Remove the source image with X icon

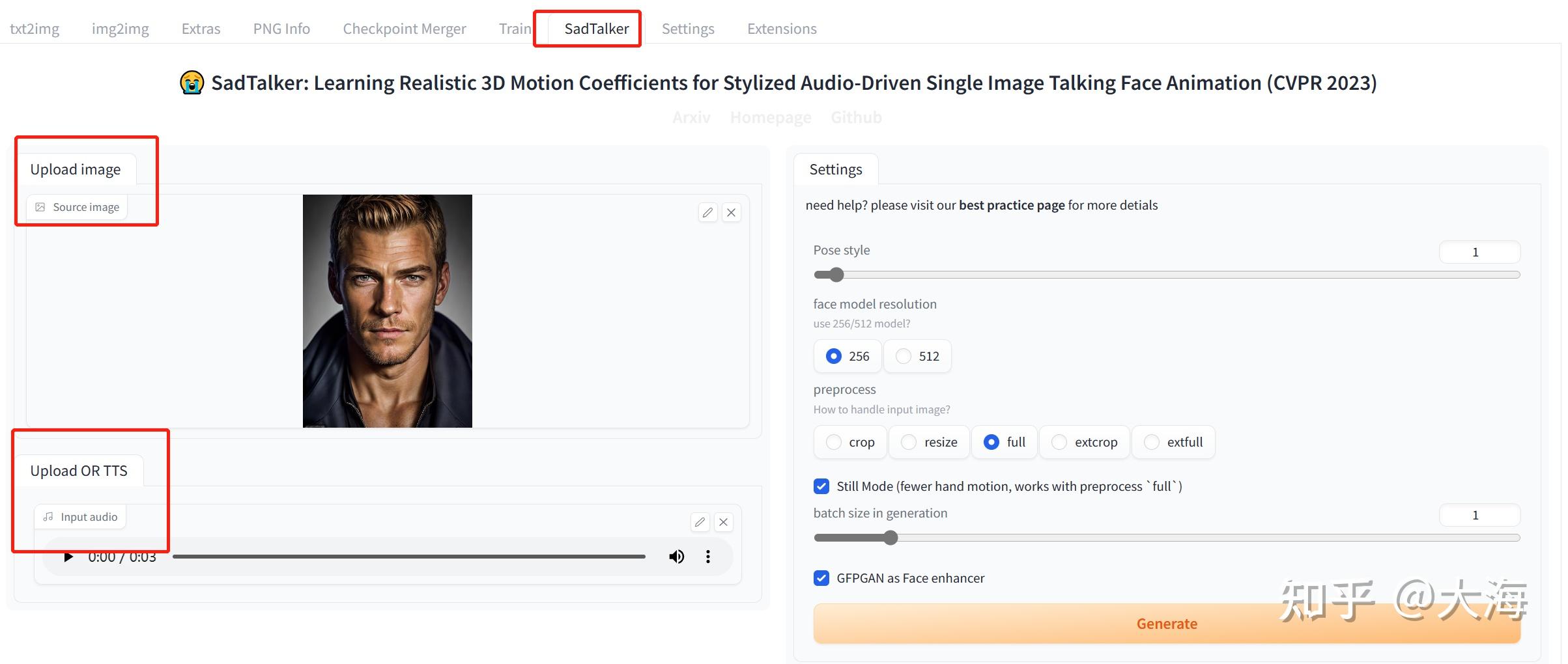click(x=732, y=213)
